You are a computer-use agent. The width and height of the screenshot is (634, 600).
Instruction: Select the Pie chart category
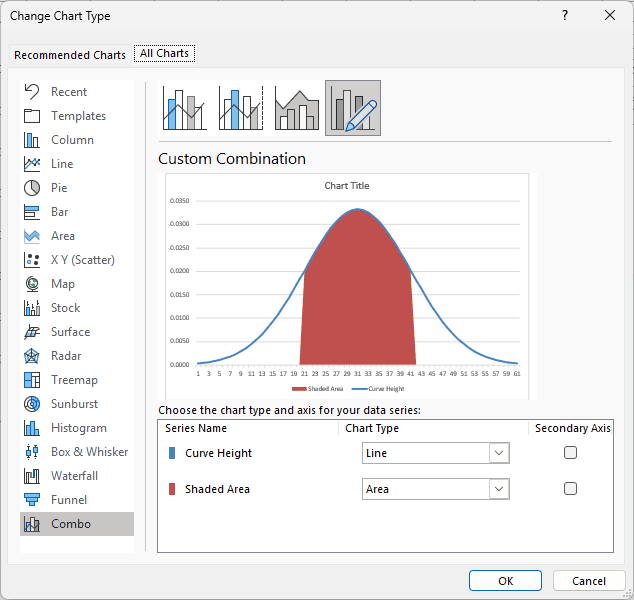77,188
